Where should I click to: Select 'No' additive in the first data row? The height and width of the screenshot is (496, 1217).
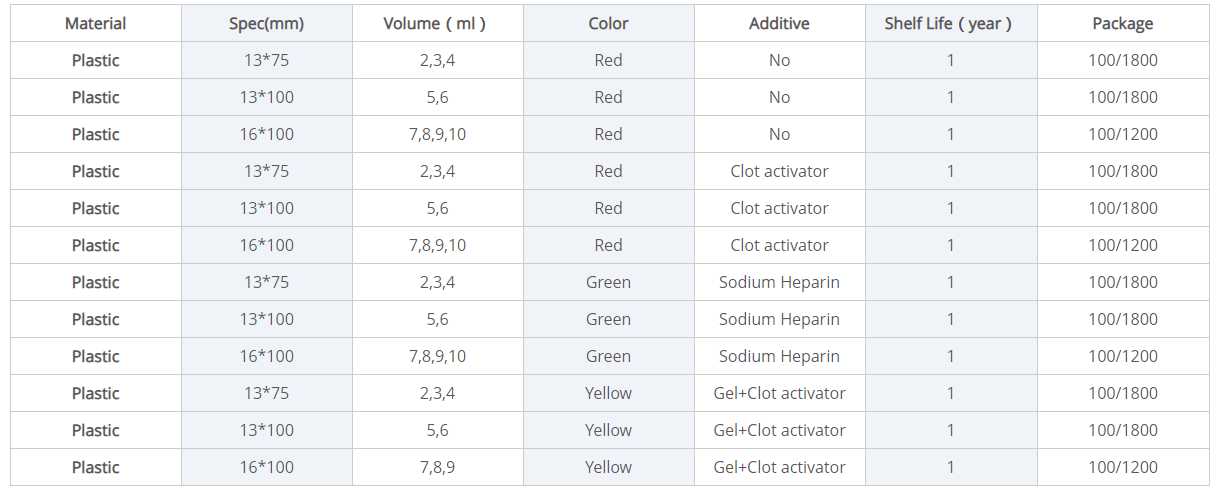(779, 60)
